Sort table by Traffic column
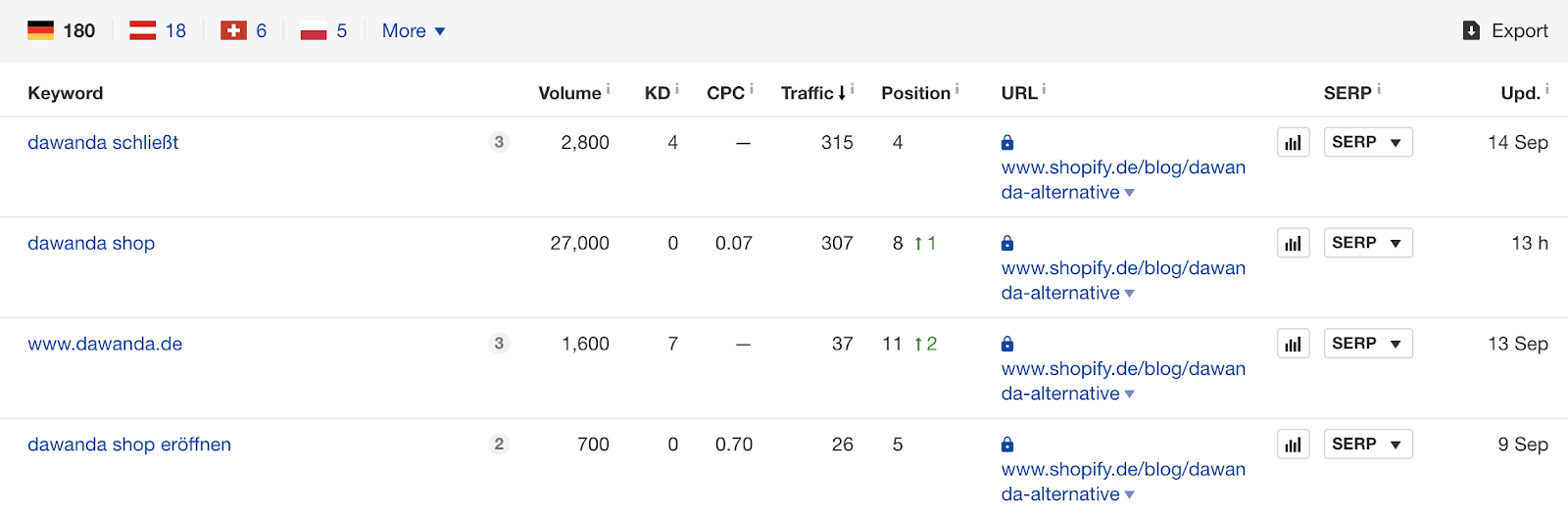Screen dimensions: 1568x517 pos(812,93)
